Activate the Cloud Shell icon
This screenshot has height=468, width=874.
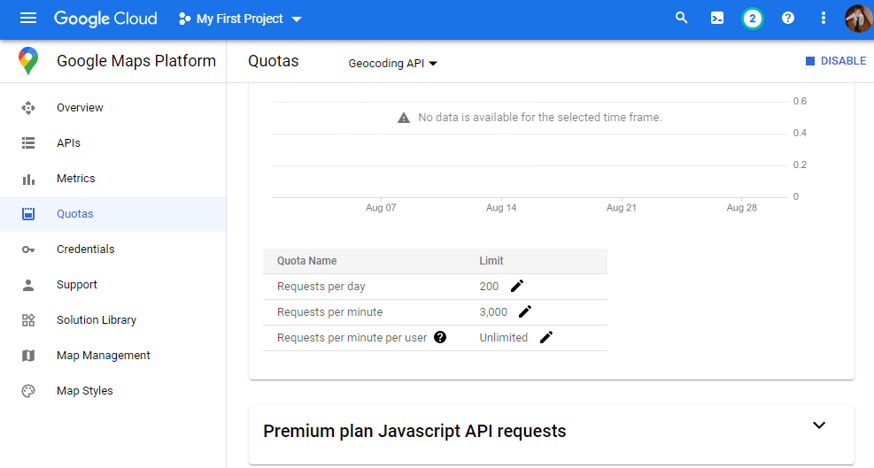click(x=717, y=18)
